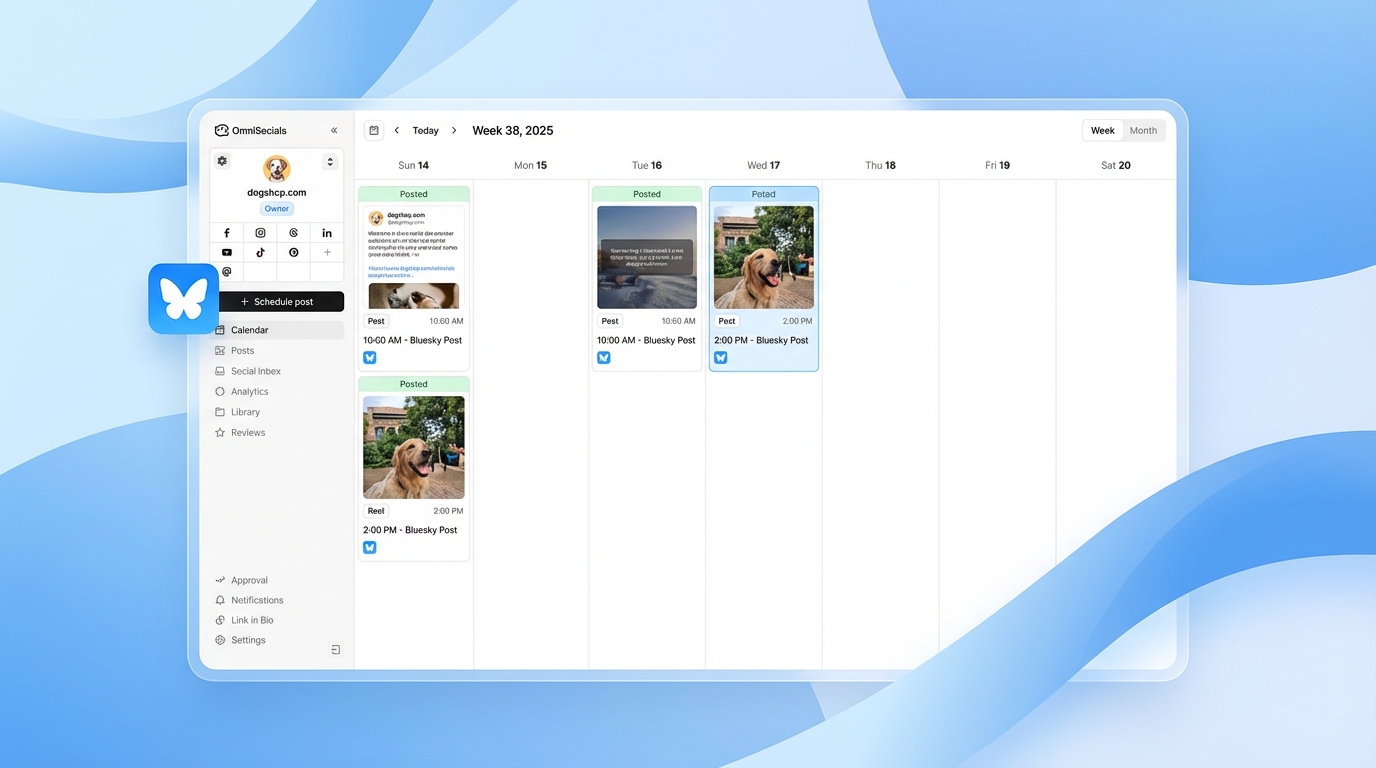
Task: Switch to the Month view
Action: click(x=1143, y=130)
